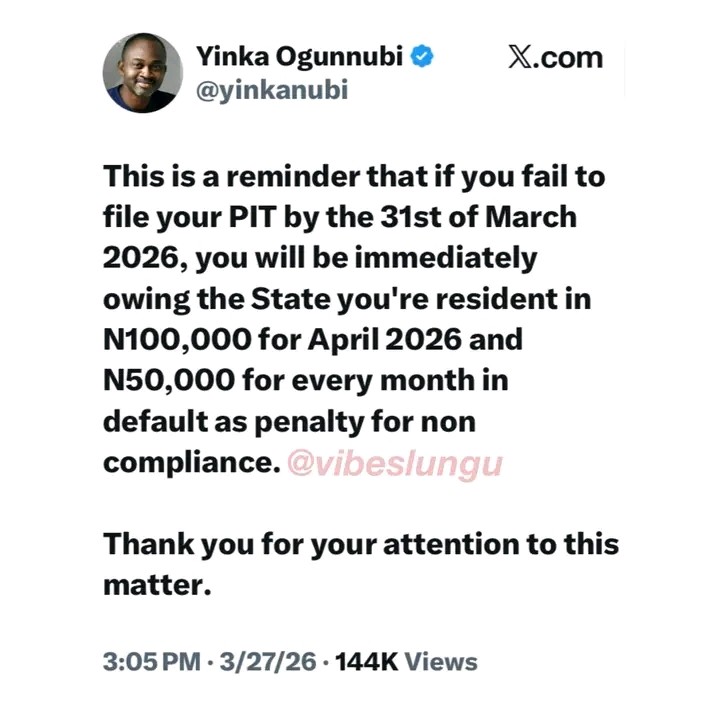Click the N50,000 amount in the post
This screenshot has width=720, height=720.
tap(166, 380)
